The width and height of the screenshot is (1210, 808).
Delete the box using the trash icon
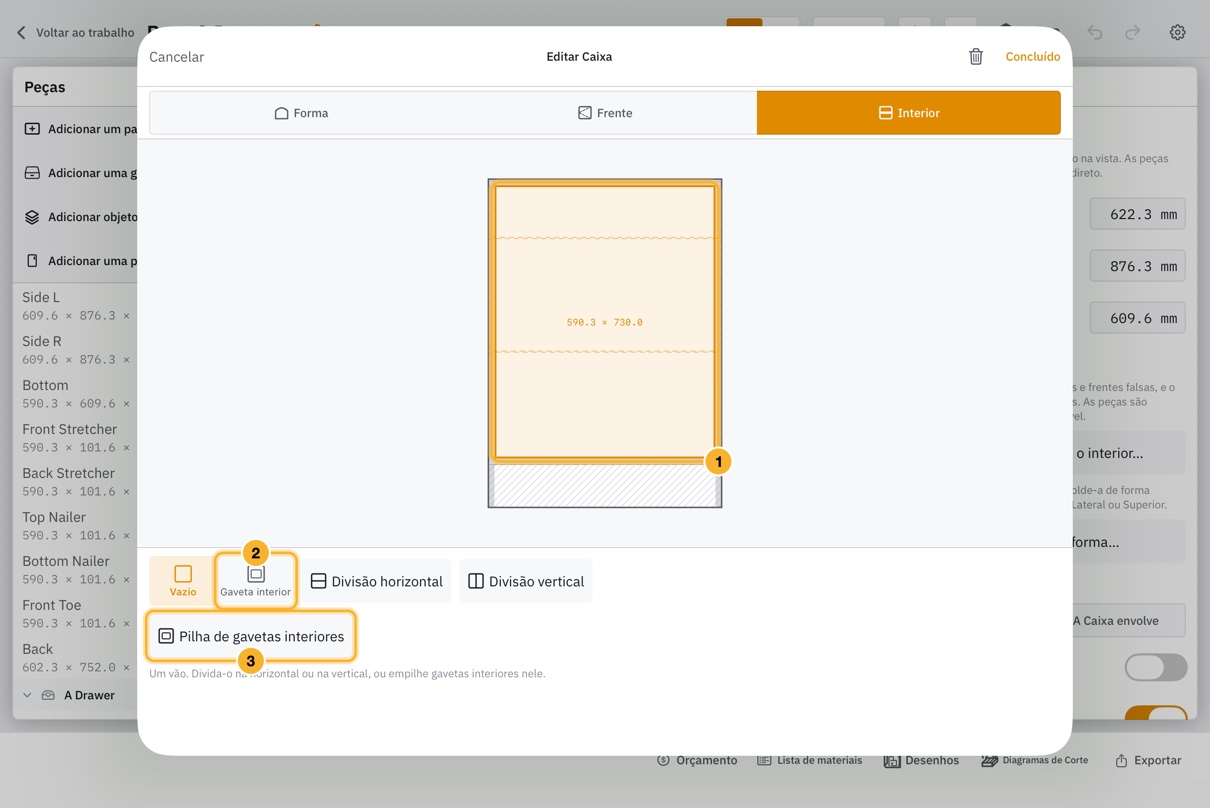[976, 57]
